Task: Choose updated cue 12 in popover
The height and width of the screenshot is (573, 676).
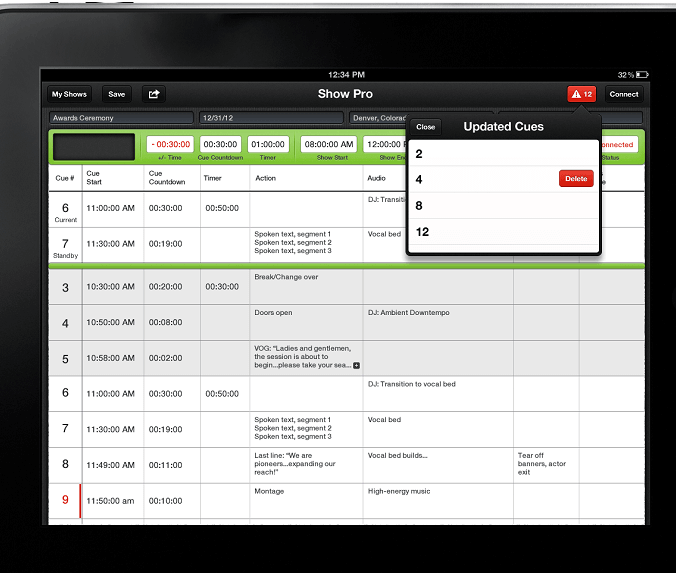Action: [x=503, y=232]
